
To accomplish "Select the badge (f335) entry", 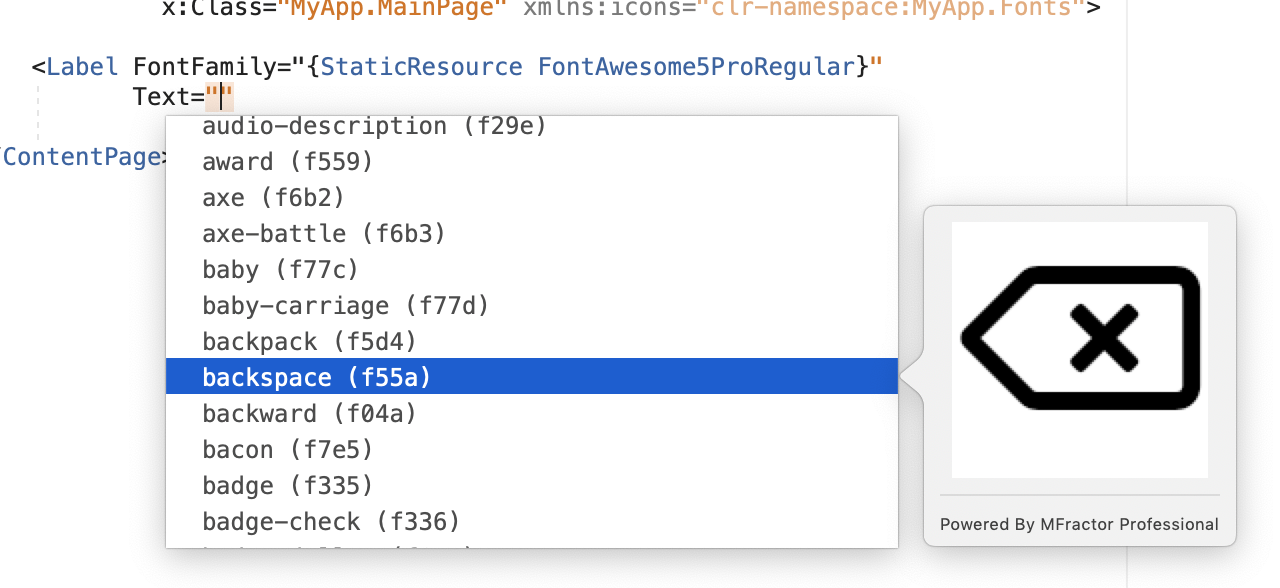I will point(531,486).
